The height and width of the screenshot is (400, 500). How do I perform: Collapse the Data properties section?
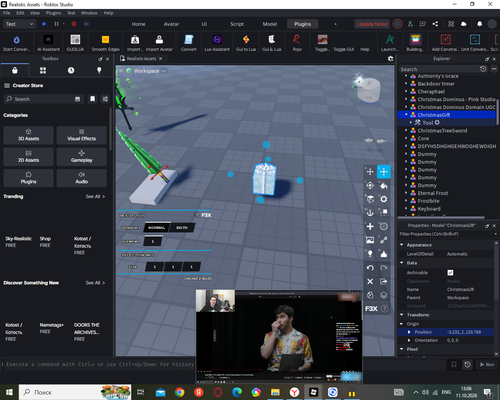402,263
